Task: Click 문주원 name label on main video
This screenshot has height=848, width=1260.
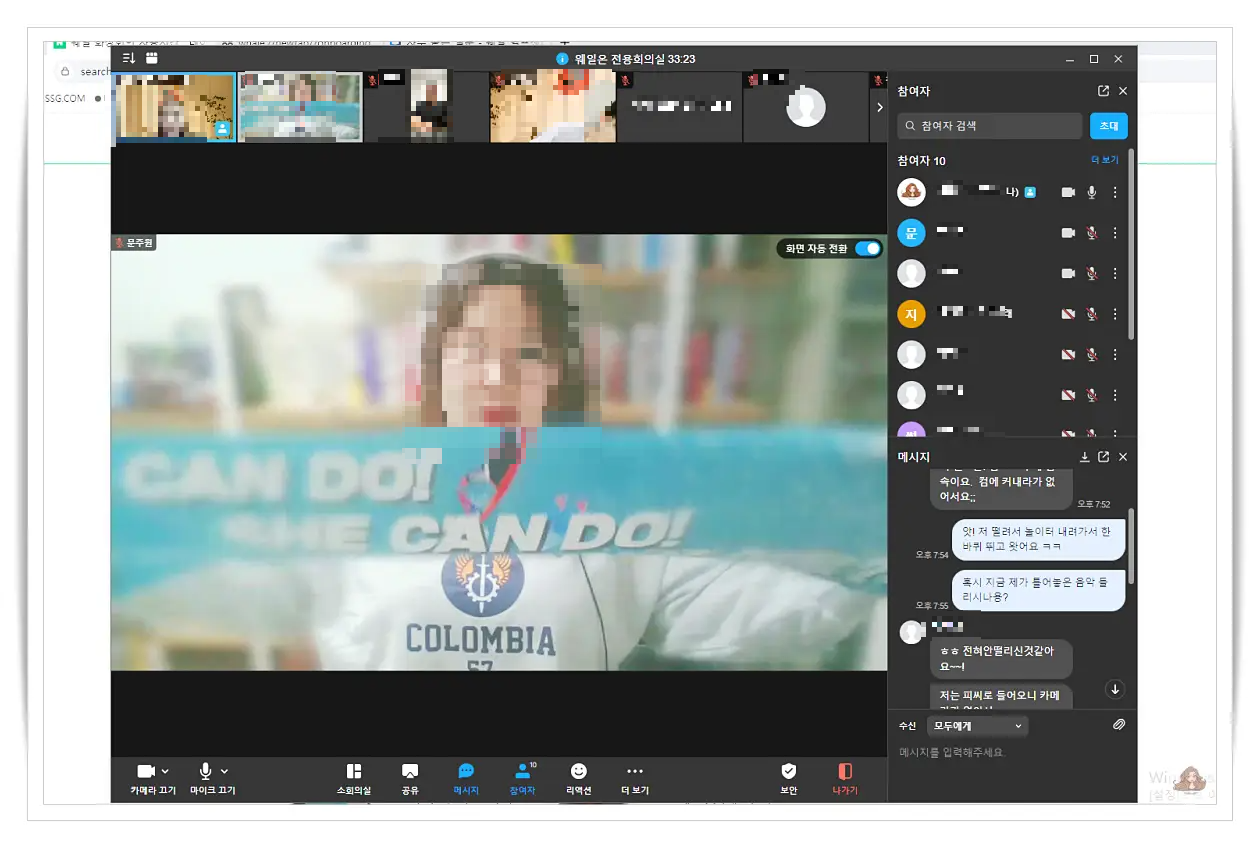Action: 134,243
